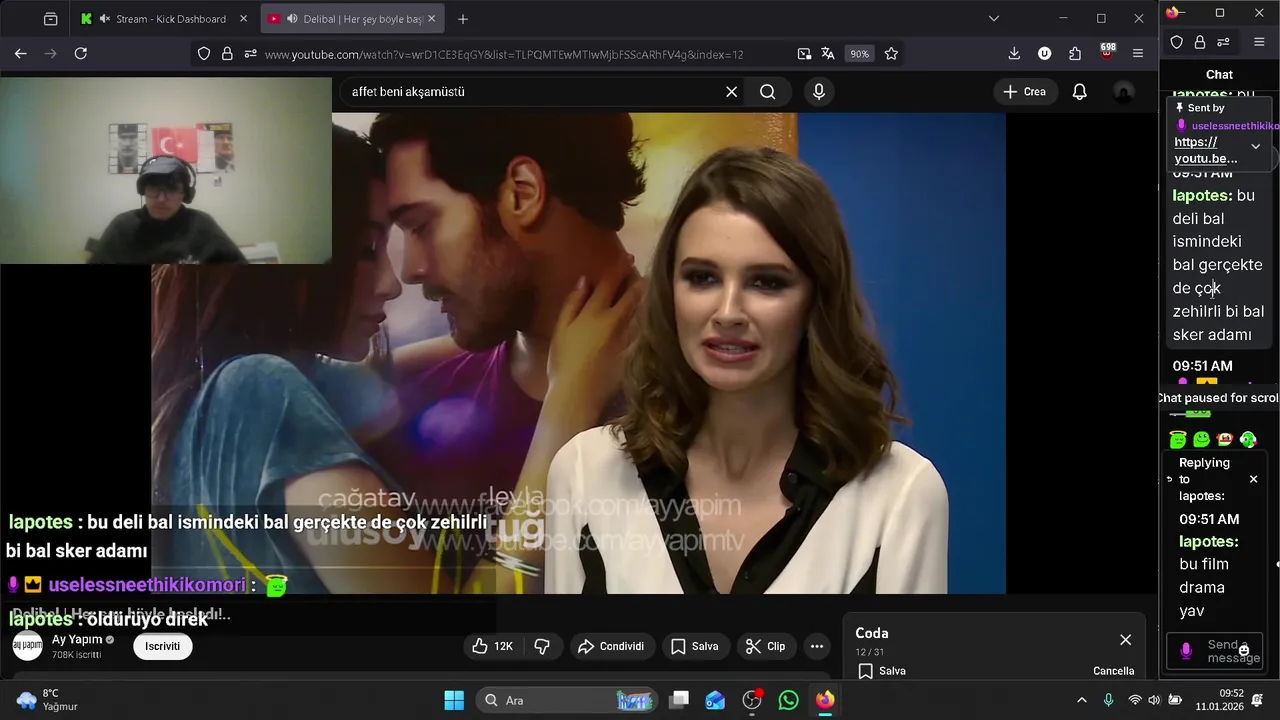Open the YouTube account avatar menu
1280x720 pixels.
click(x=1123, y=92)
